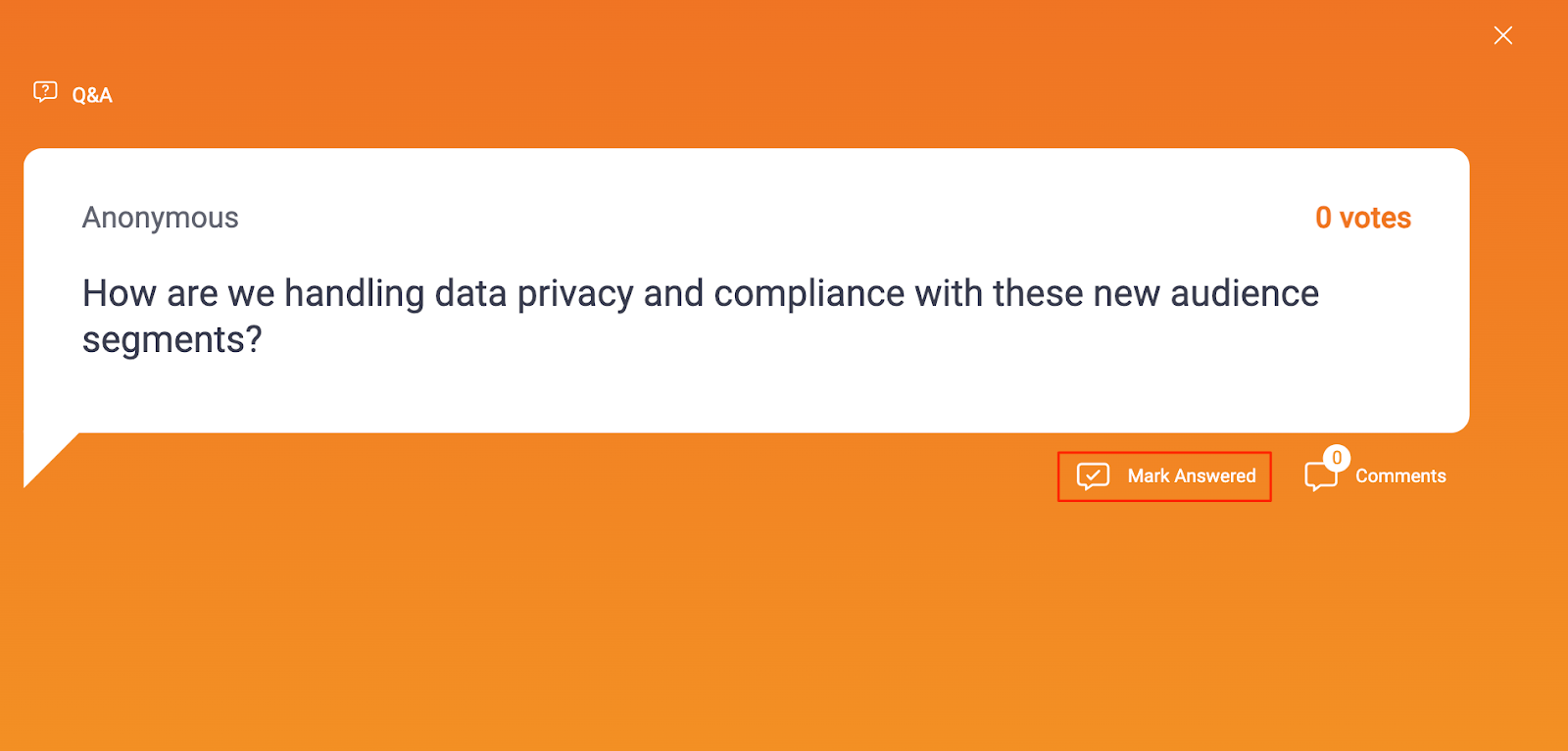Viewport: 1568px width, 751px height.
Task: Click the orange "0" before votes
Action: pos(1323,218)
